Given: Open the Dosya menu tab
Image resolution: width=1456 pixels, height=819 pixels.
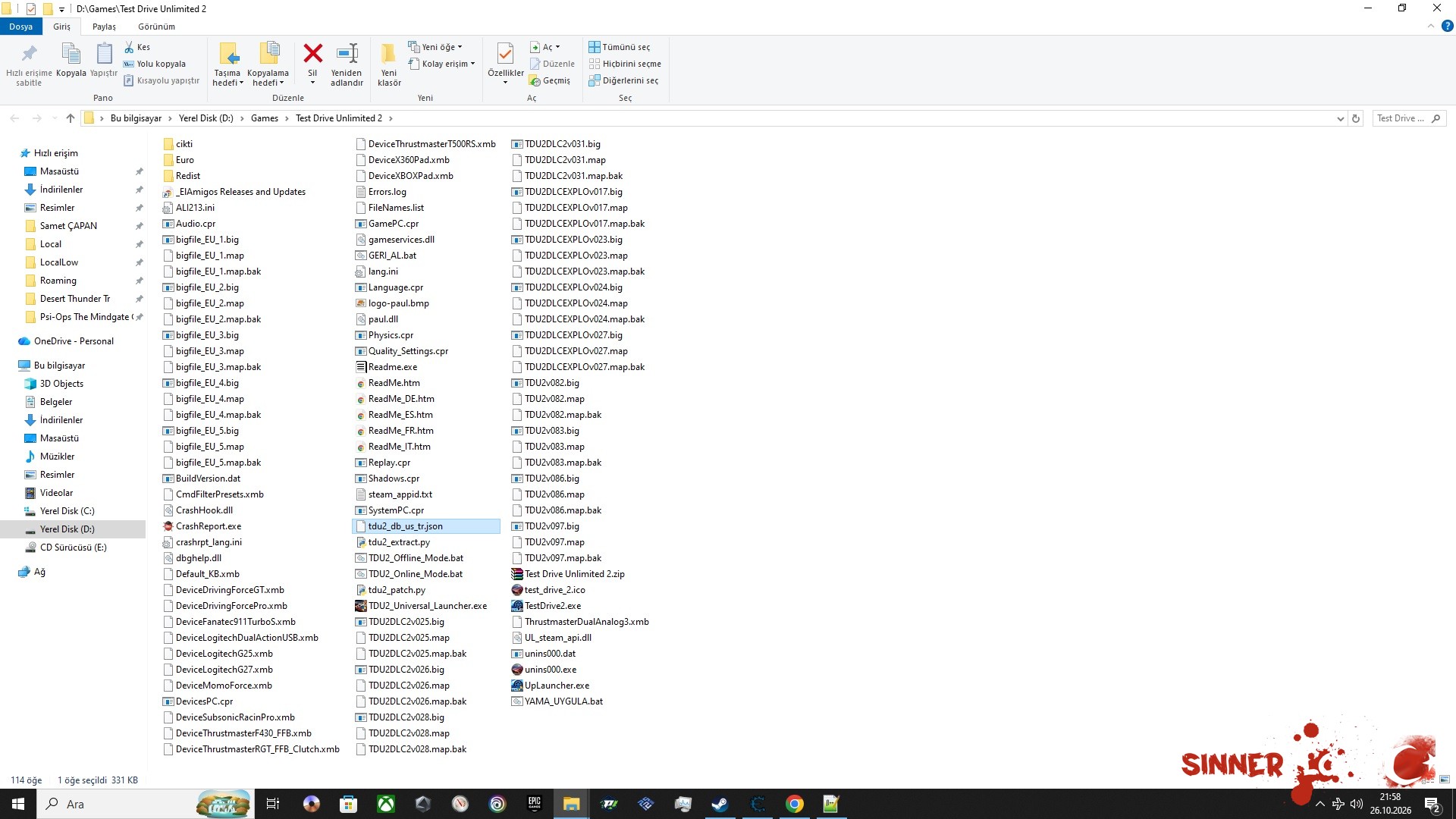Looking at the screenshot, I should coord(20,27).
